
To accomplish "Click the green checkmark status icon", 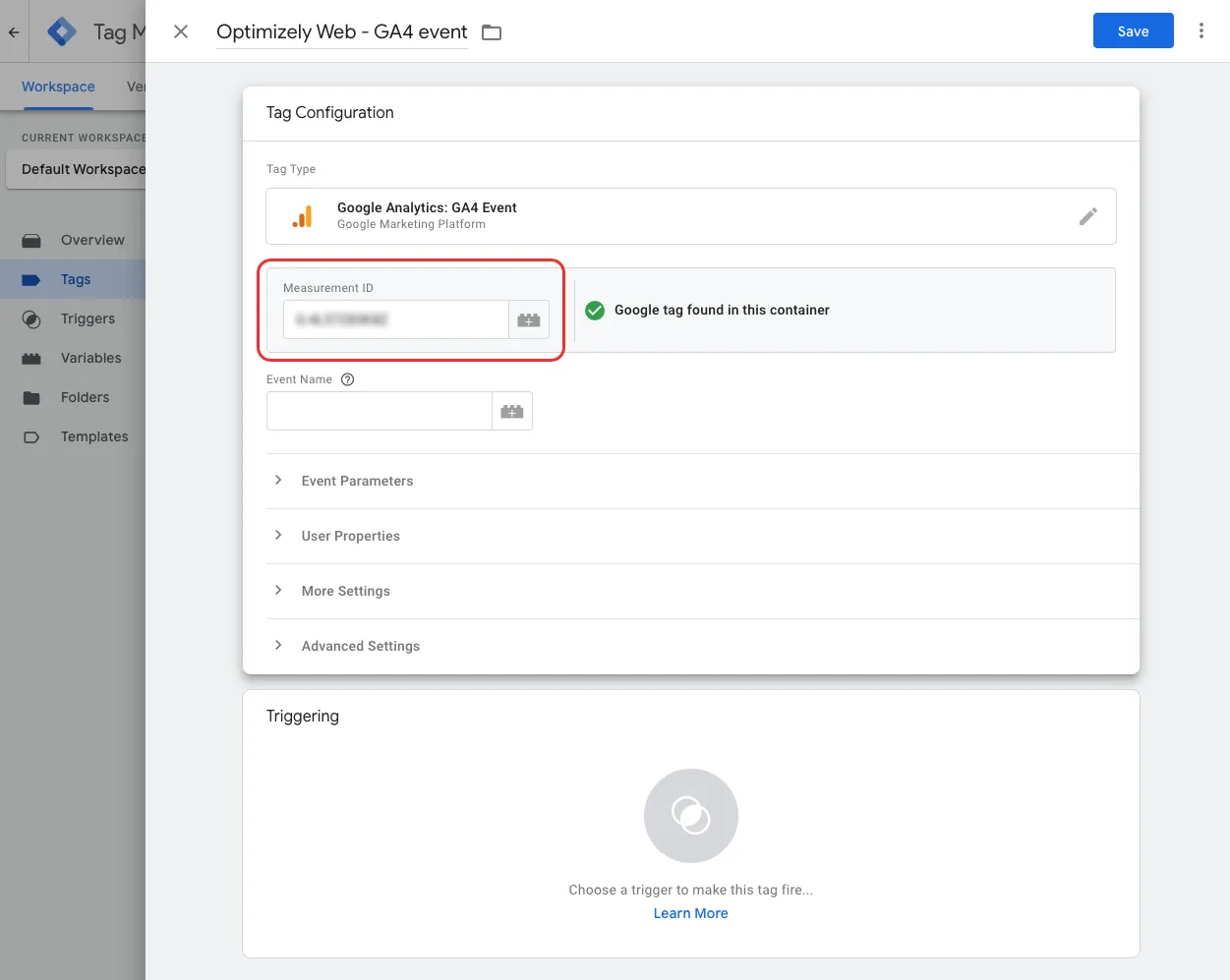I will [x=595, y=311].
